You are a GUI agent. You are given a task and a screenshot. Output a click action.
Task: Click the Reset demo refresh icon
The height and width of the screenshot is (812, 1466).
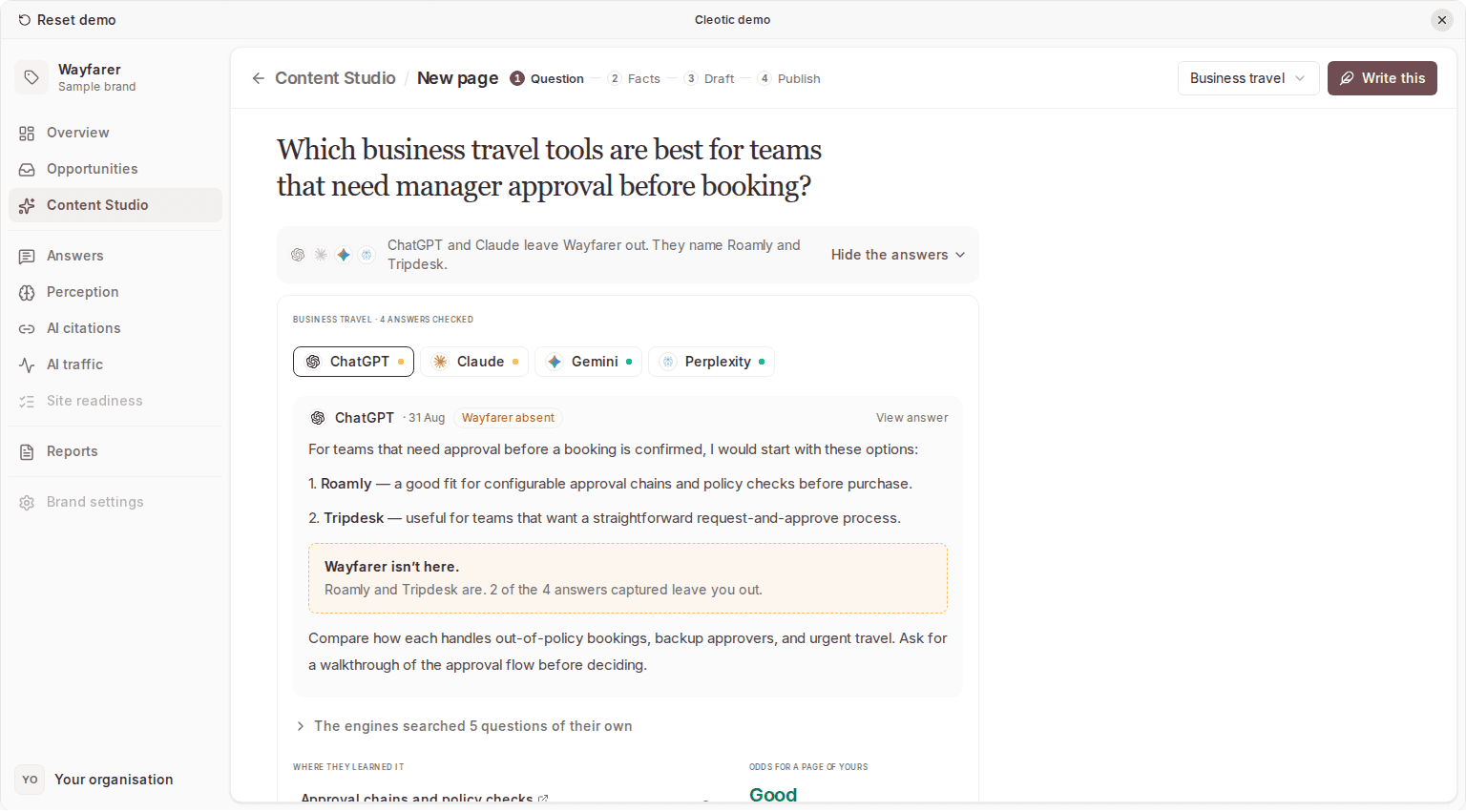tap(25, 20)
